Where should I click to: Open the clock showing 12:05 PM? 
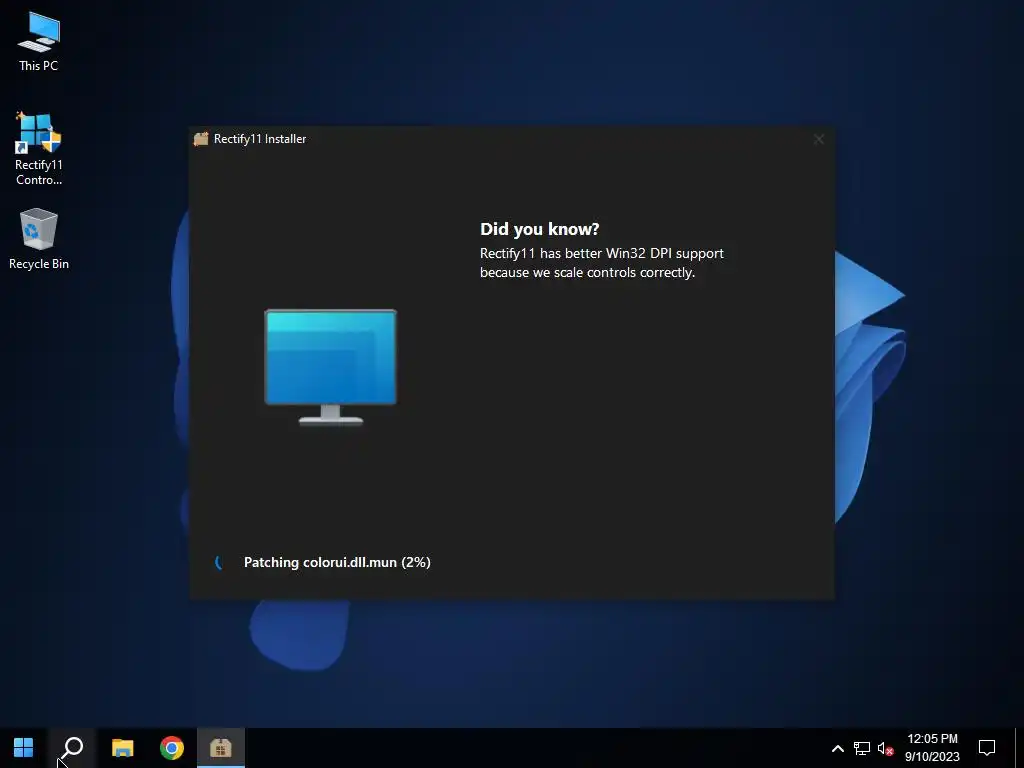(932, 748)
